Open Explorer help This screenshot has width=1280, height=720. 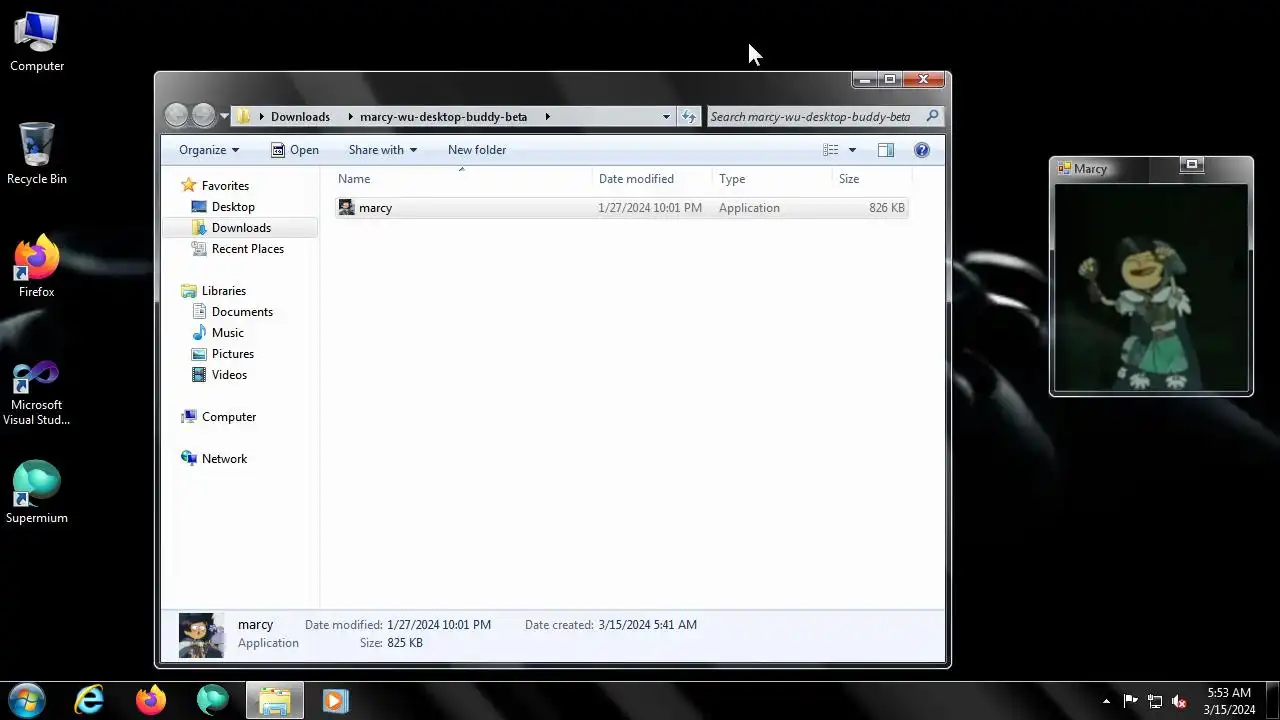tap(922, 150)
